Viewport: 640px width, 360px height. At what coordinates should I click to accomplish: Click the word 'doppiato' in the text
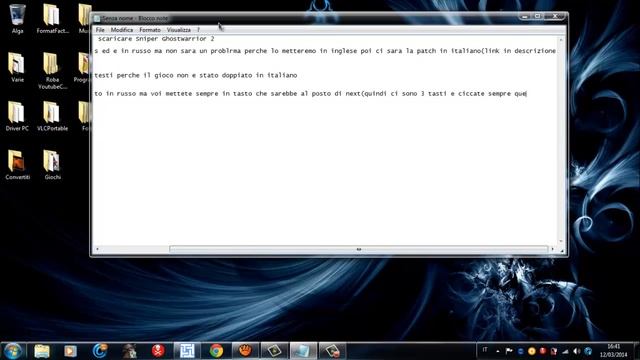tap(237, 76)
